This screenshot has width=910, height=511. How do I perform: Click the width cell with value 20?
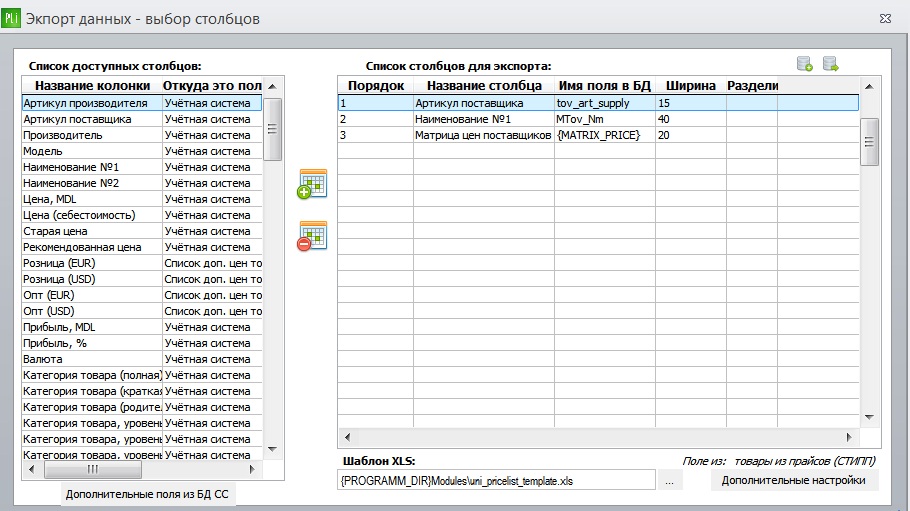click(691, 135)
